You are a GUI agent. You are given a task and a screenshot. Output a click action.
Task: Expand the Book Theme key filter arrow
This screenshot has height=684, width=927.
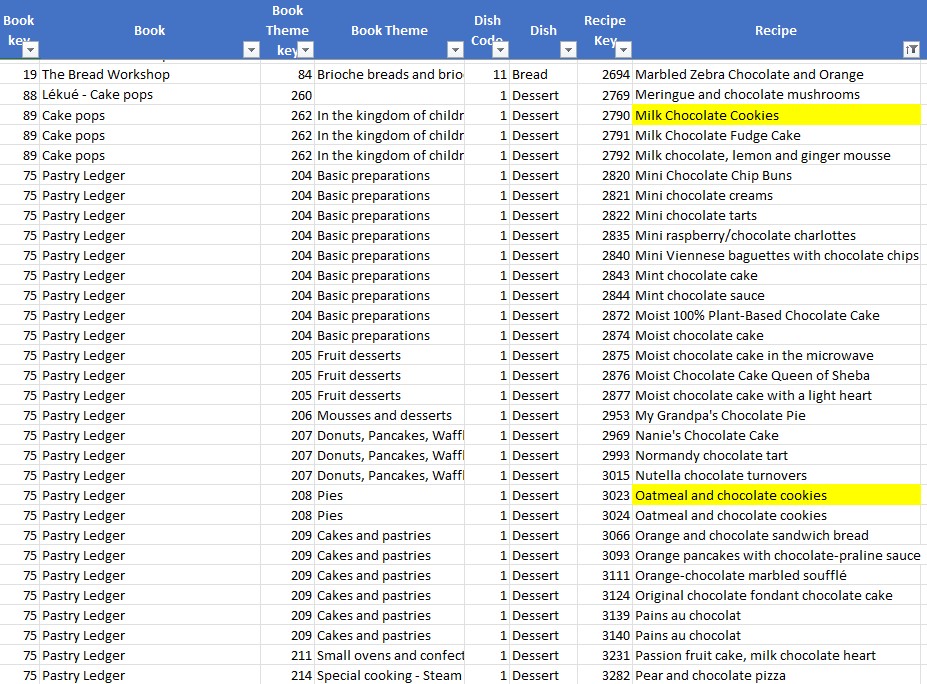click(306, 50)
